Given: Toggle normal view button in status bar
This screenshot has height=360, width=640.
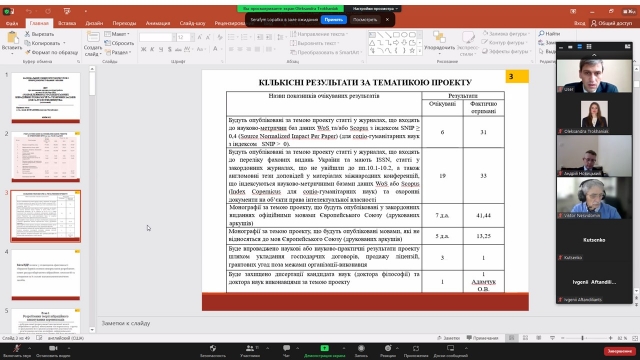Looking at the screenshot, I should click(x=511, y=338).
